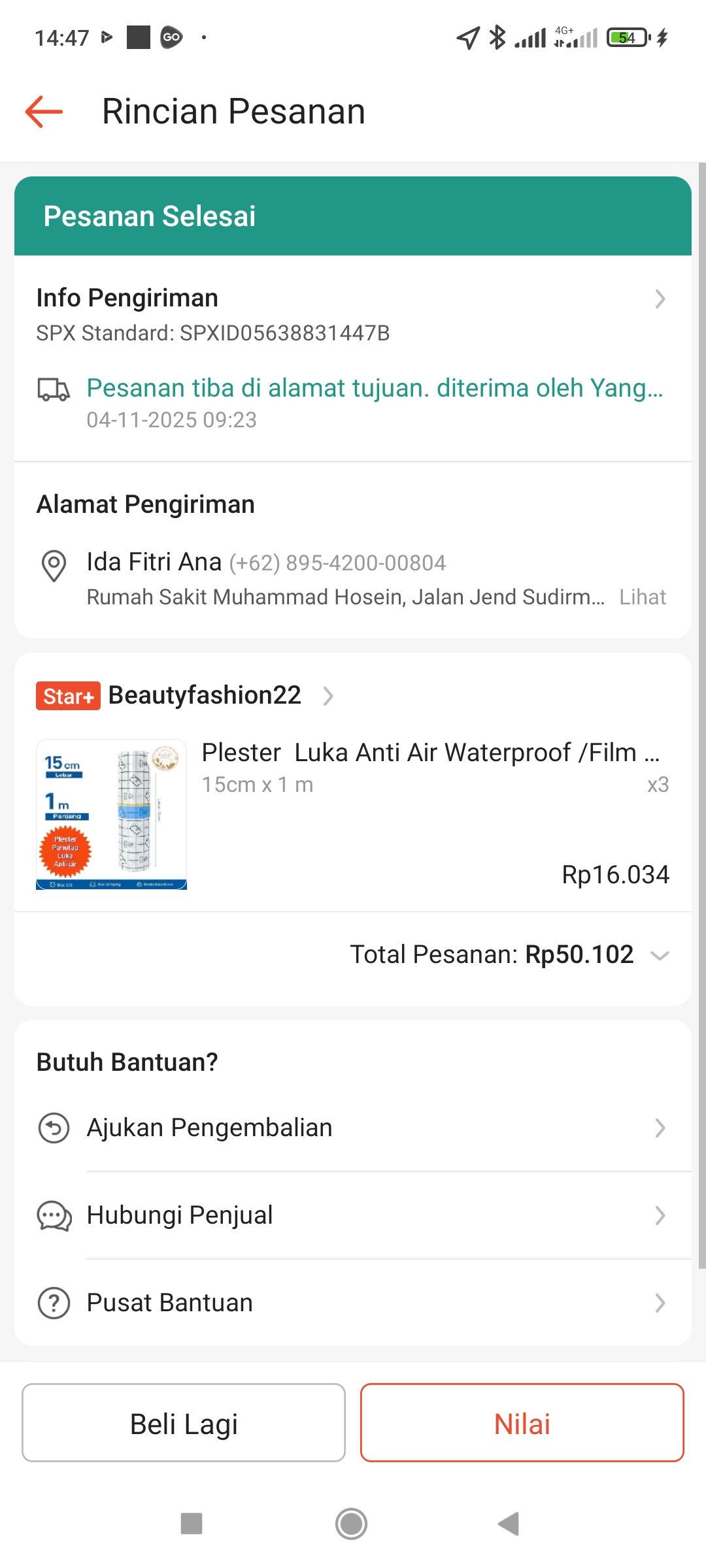Tap the Nilai rating button

tap(522, 1422)
